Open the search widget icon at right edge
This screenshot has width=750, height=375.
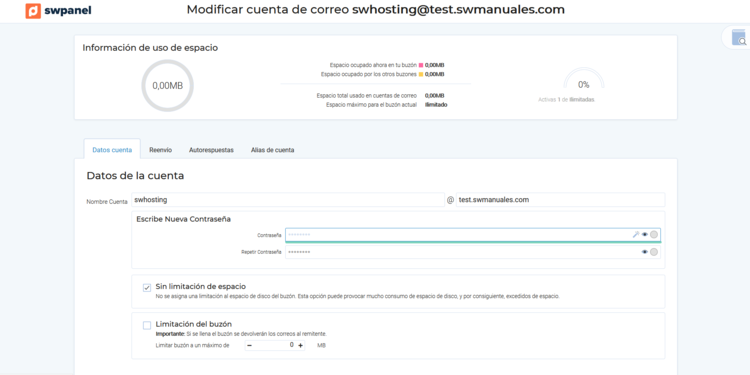coord(739,37)
